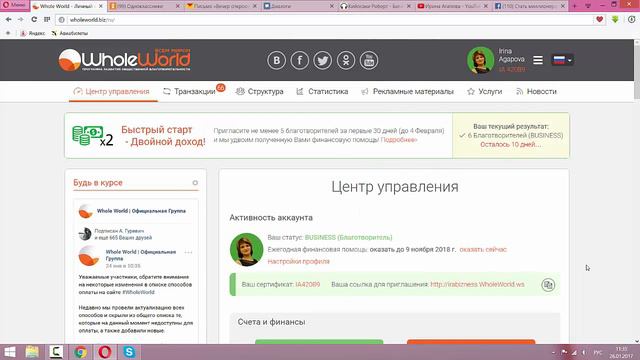Screen dimensions: 640x360
Task: Click the browser back arrow
Action: pos(9,20)
